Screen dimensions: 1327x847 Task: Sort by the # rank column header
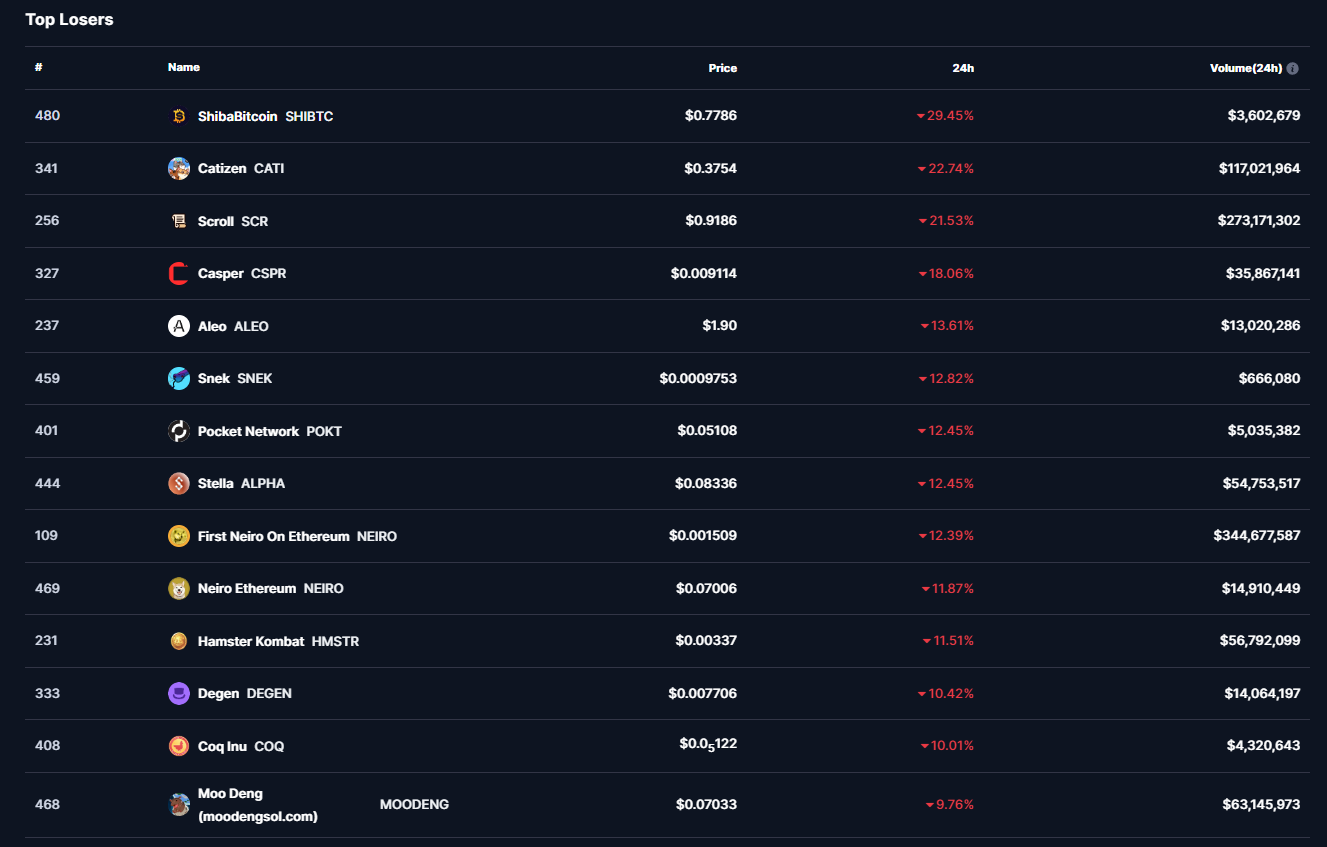(x=38, y=68)
